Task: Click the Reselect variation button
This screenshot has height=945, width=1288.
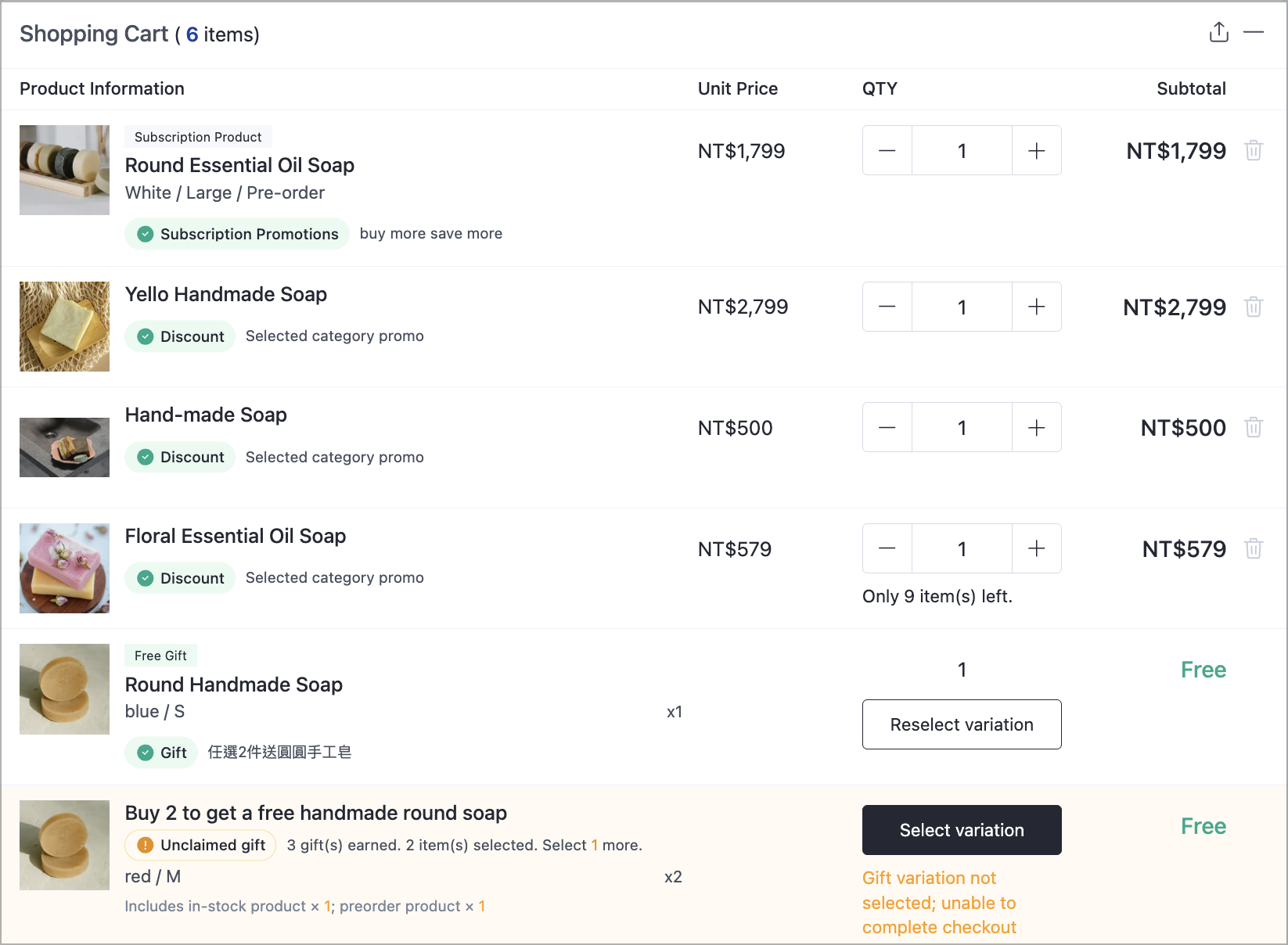Action: (962, 724)
